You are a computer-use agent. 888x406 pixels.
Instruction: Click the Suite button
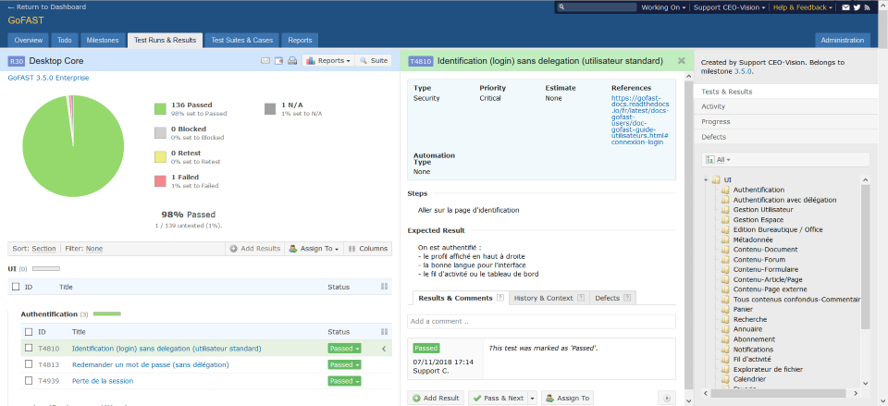(x=373, y=61)
